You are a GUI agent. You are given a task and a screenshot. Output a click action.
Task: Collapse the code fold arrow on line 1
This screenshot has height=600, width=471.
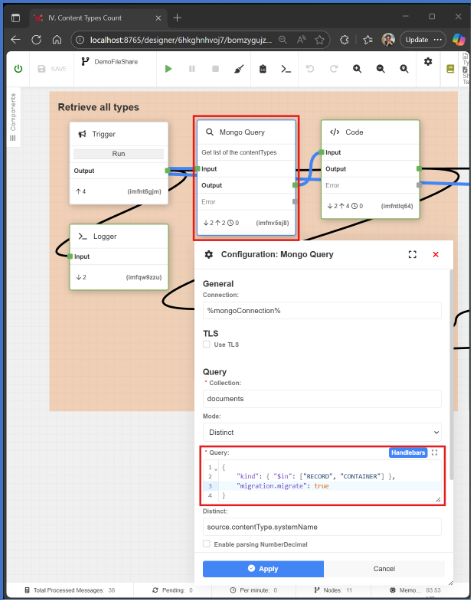click(x=216, y=468)
